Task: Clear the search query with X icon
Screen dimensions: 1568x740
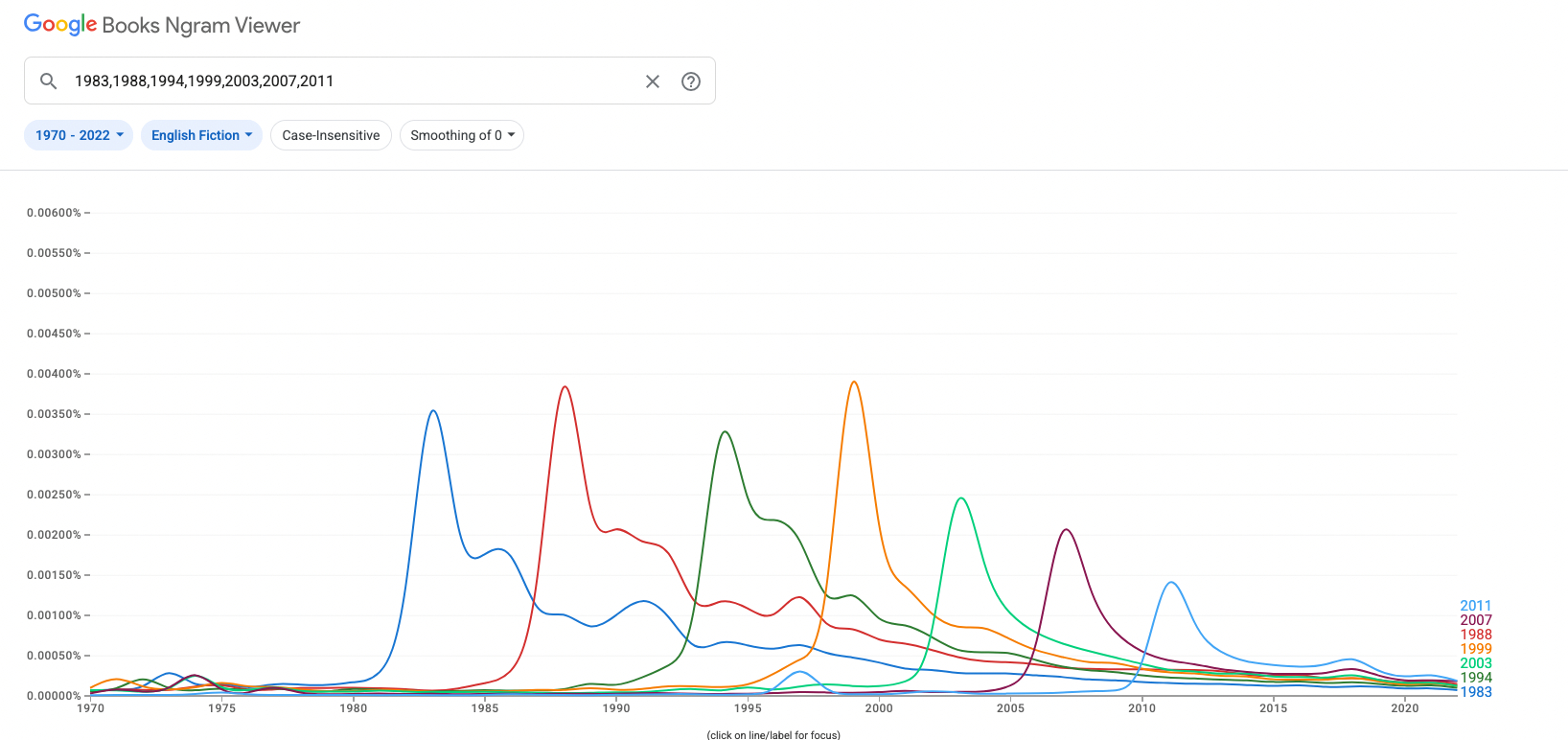Action: [x=653, y=81]
